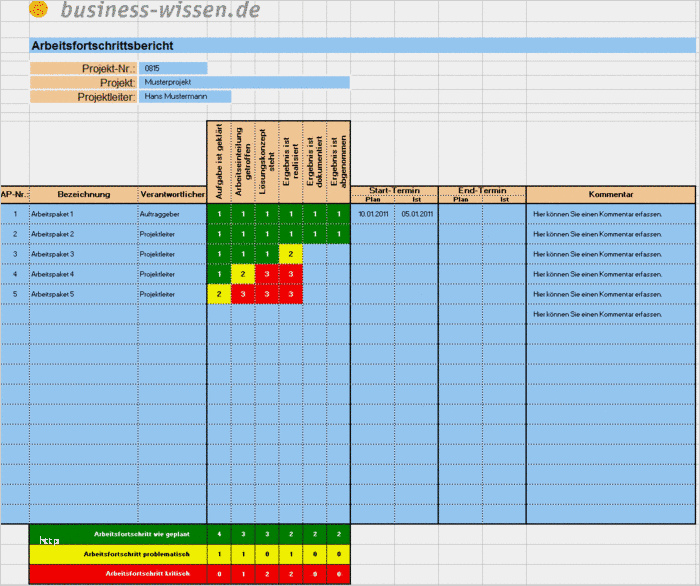Image resolution: width=700 pixels, height=586 pixels.
Task: Click the orange business-wissen.de logo icon
Action: 38,8
